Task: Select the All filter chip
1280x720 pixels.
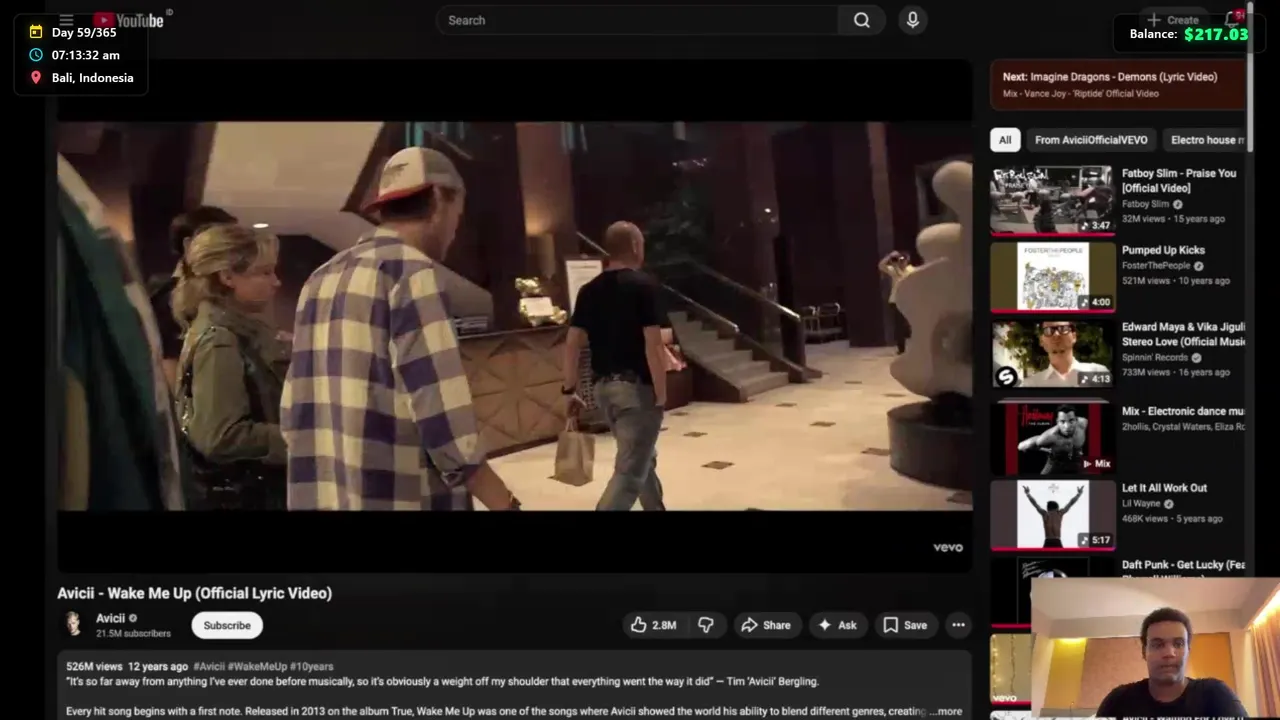Action: [1005, 140]
